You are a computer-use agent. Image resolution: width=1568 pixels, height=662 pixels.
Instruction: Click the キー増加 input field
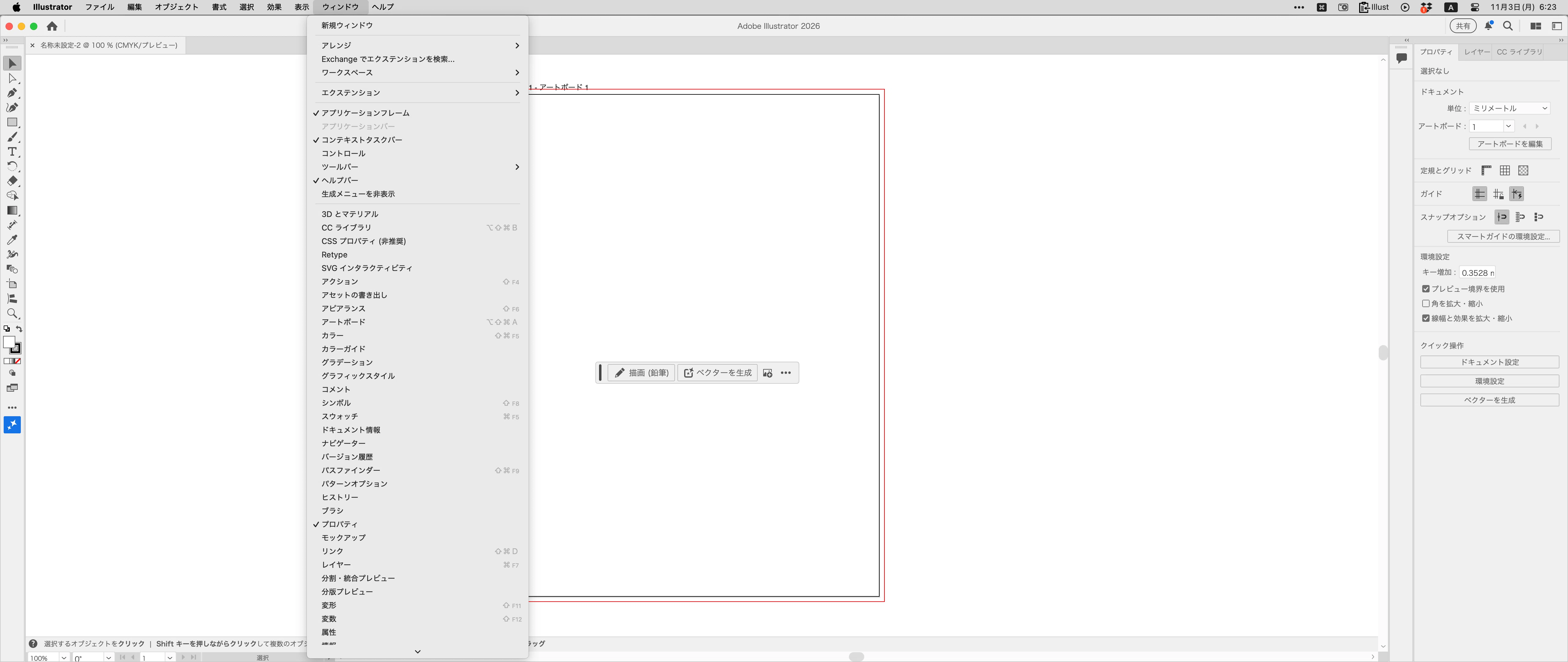[1477, 272]
